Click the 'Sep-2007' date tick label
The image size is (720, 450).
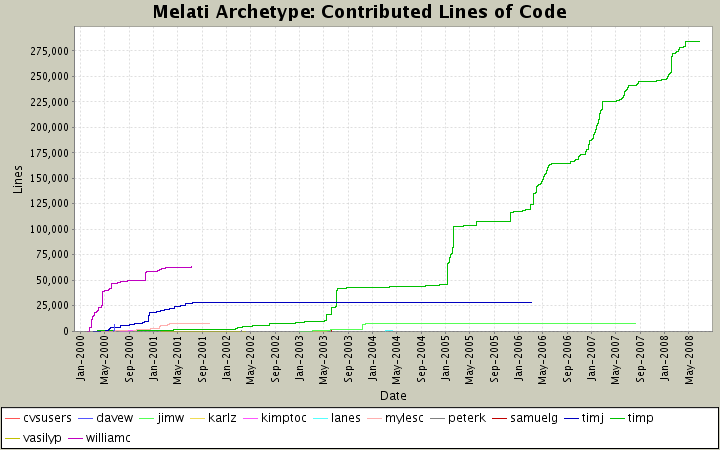tap(640, 360)
